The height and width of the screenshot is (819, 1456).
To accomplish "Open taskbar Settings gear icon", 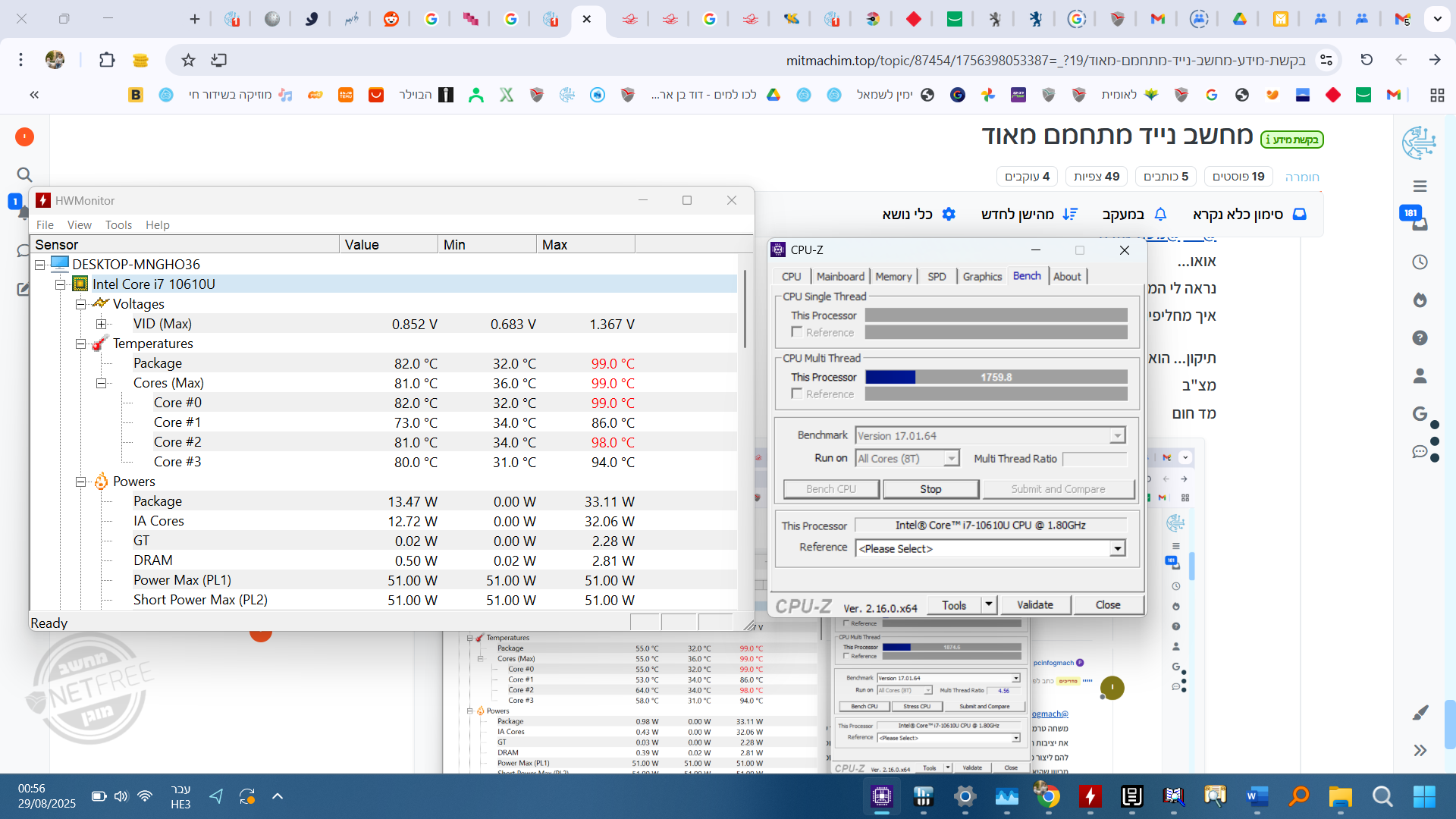I will click(x=965, y=796).
